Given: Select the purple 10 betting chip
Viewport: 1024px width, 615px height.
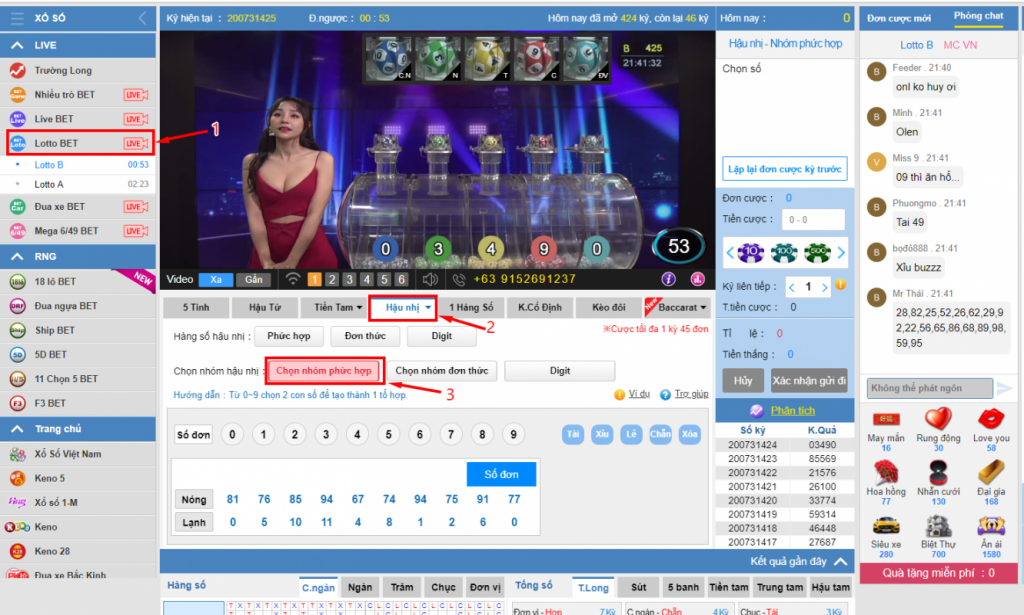Looking at the screenshot, I should [750, 251].
